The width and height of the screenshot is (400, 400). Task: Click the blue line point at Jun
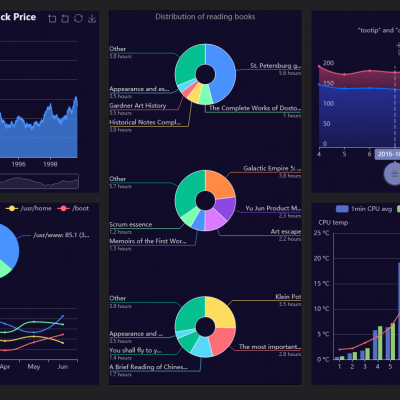coord(63,316)
